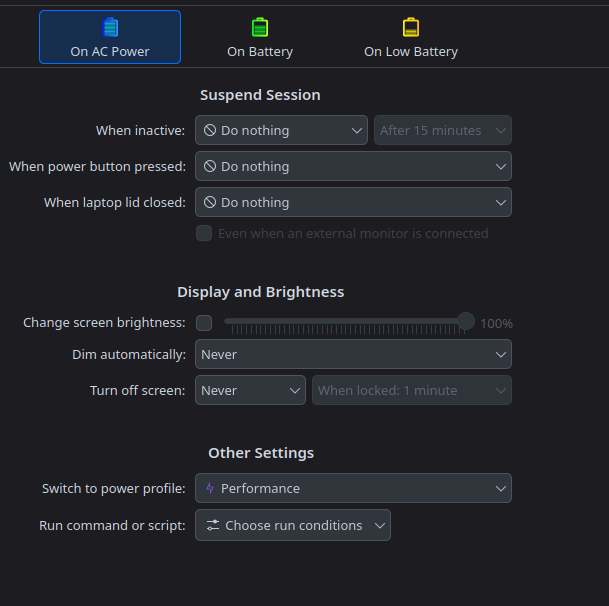Click the run conditions sliders icon
Screen dimensions: 609x606
coord(213,525)
